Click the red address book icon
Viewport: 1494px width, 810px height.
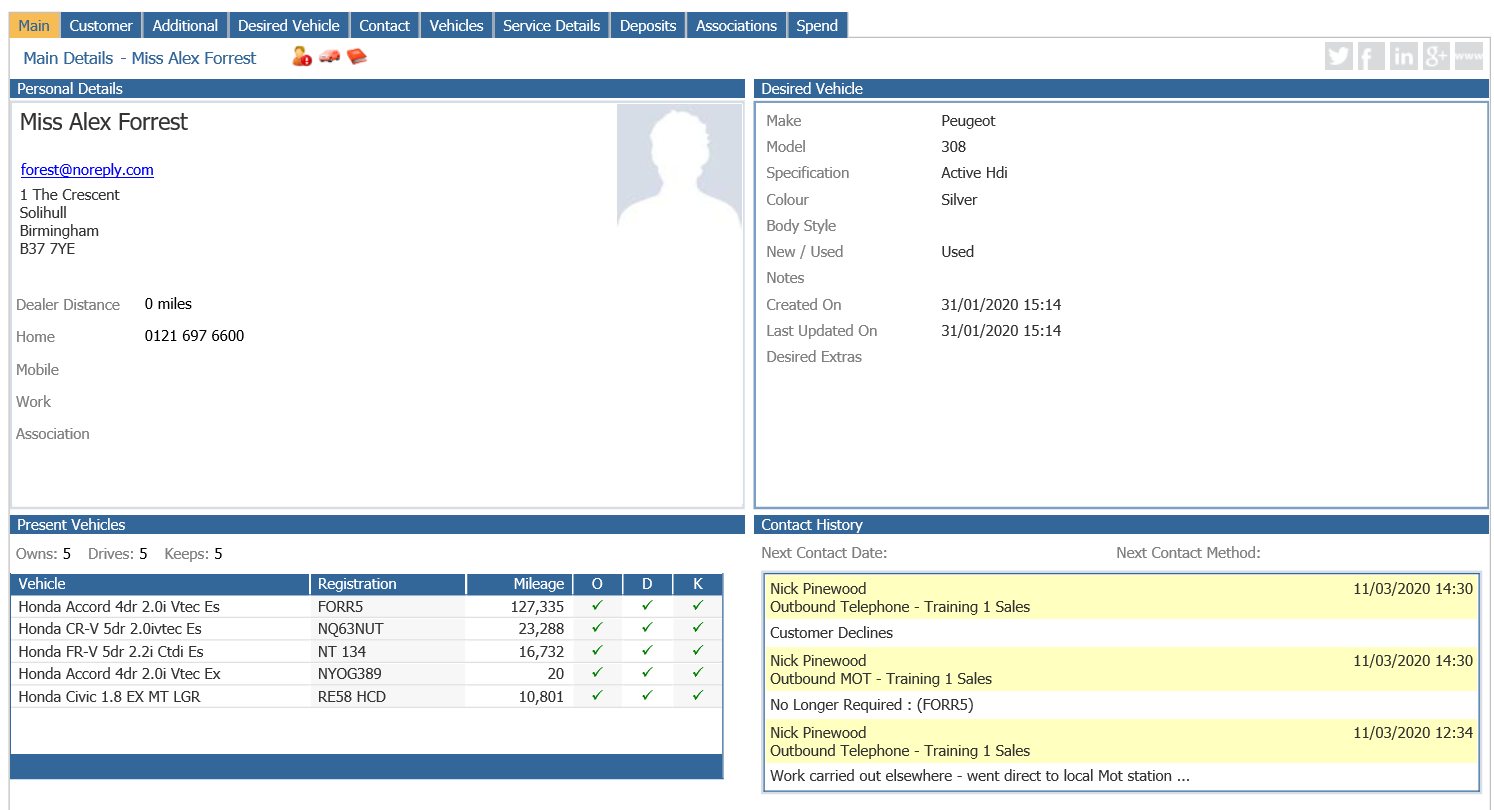click(356, 57)
